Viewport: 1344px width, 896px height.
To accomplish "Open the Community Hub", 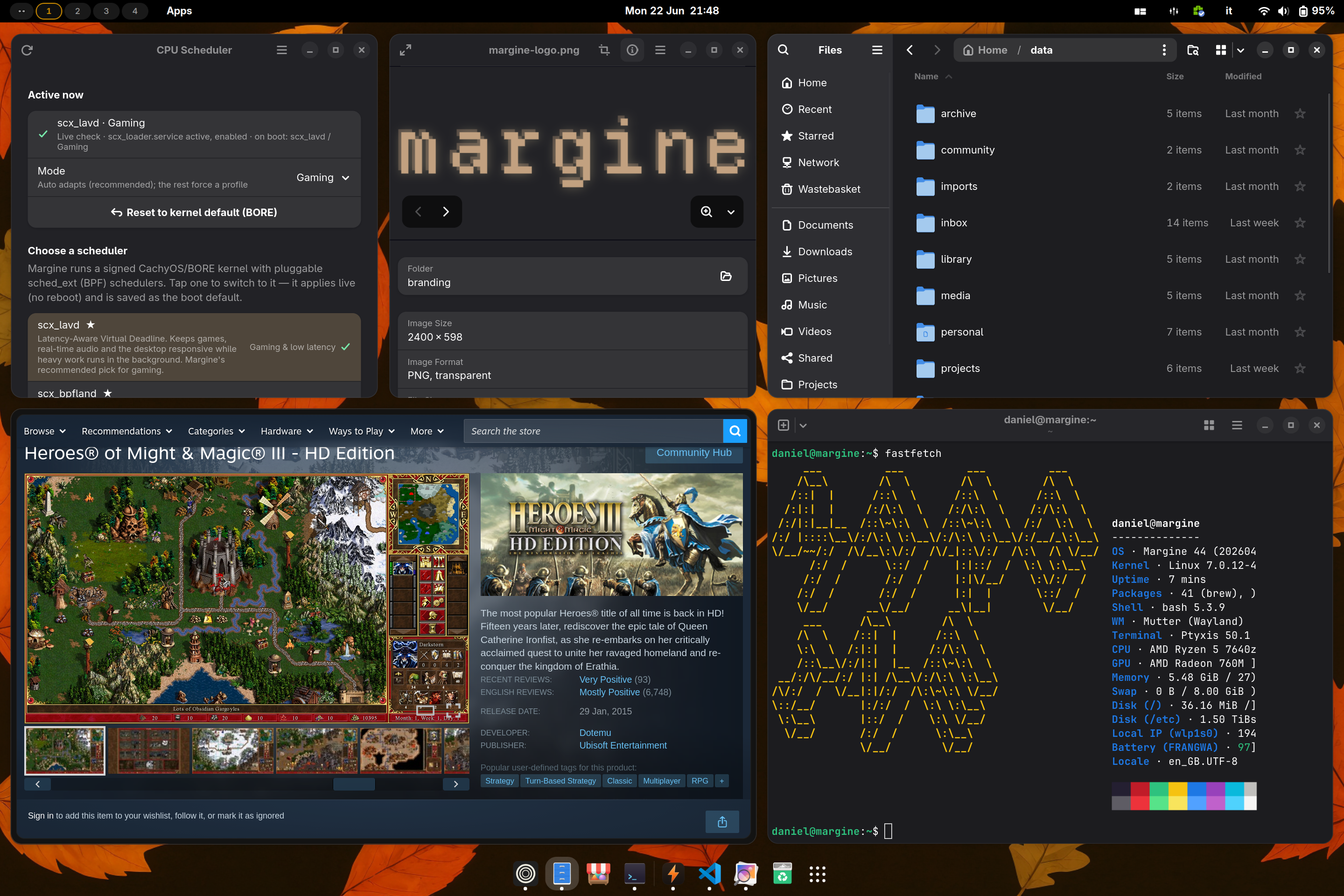I will click(694, 453).
